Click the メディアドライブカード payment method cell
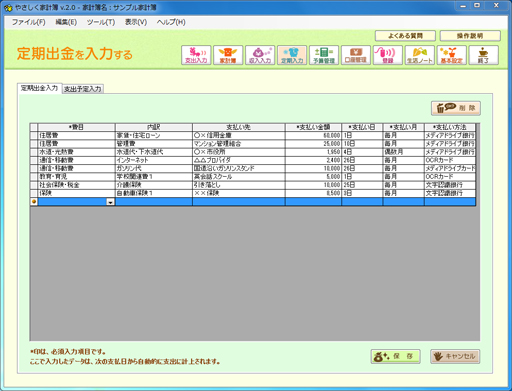Viewport: 512px width, 391px height. [x=450, y=168]
